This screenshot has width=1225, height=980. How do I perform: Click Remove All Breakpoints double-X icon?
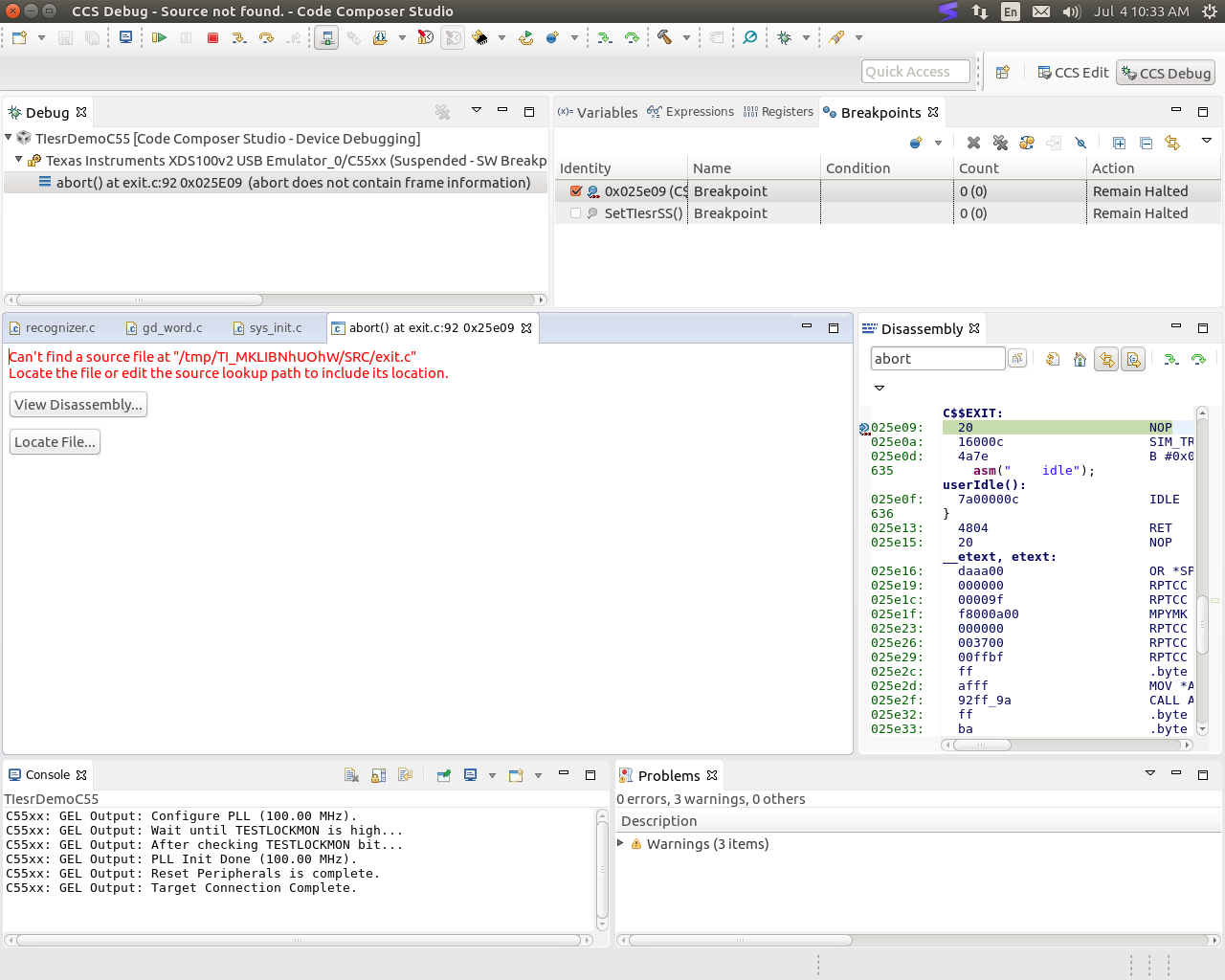click(1000, 143)
